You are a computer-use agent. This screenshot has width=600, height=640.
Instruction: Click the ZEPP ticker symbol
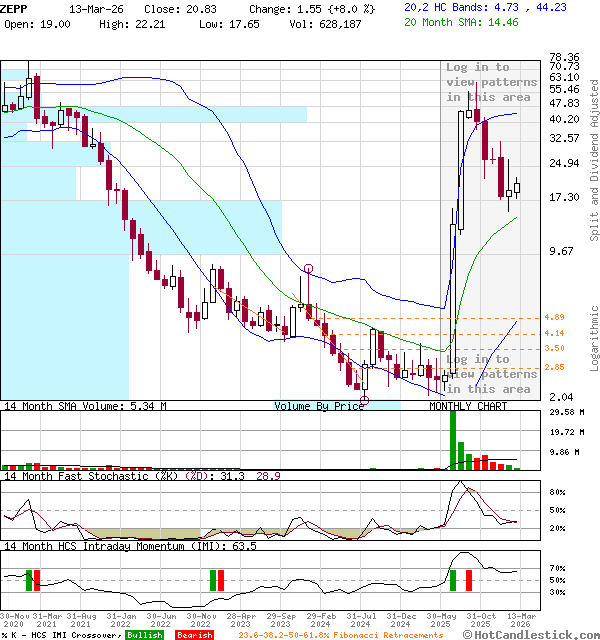[15, 7]
